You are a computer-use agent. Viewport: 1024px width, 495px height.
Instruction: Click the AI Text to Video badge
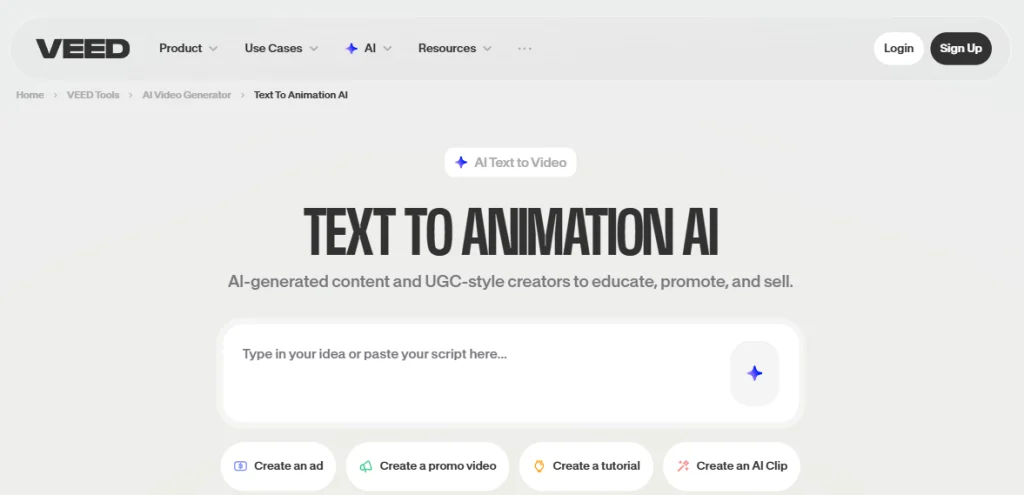510,162
